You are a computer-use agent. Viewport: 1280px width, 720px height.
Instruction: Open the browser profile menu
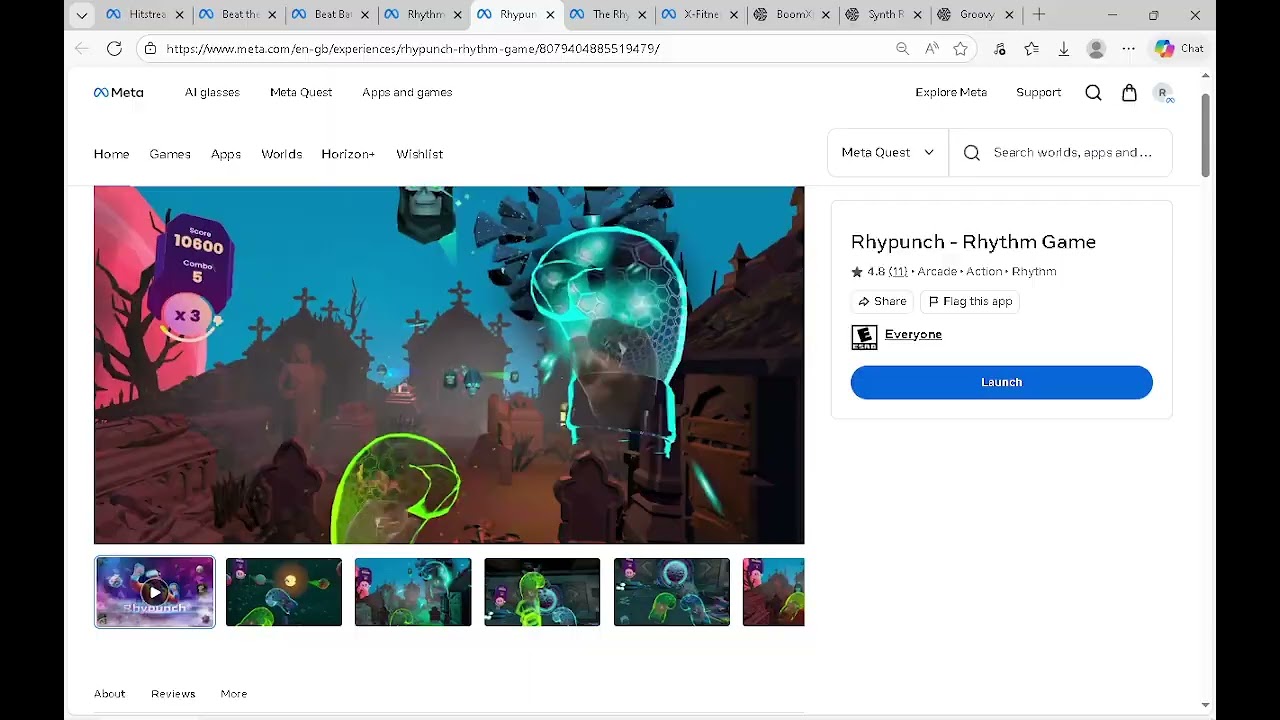[x=1096, y=48]
